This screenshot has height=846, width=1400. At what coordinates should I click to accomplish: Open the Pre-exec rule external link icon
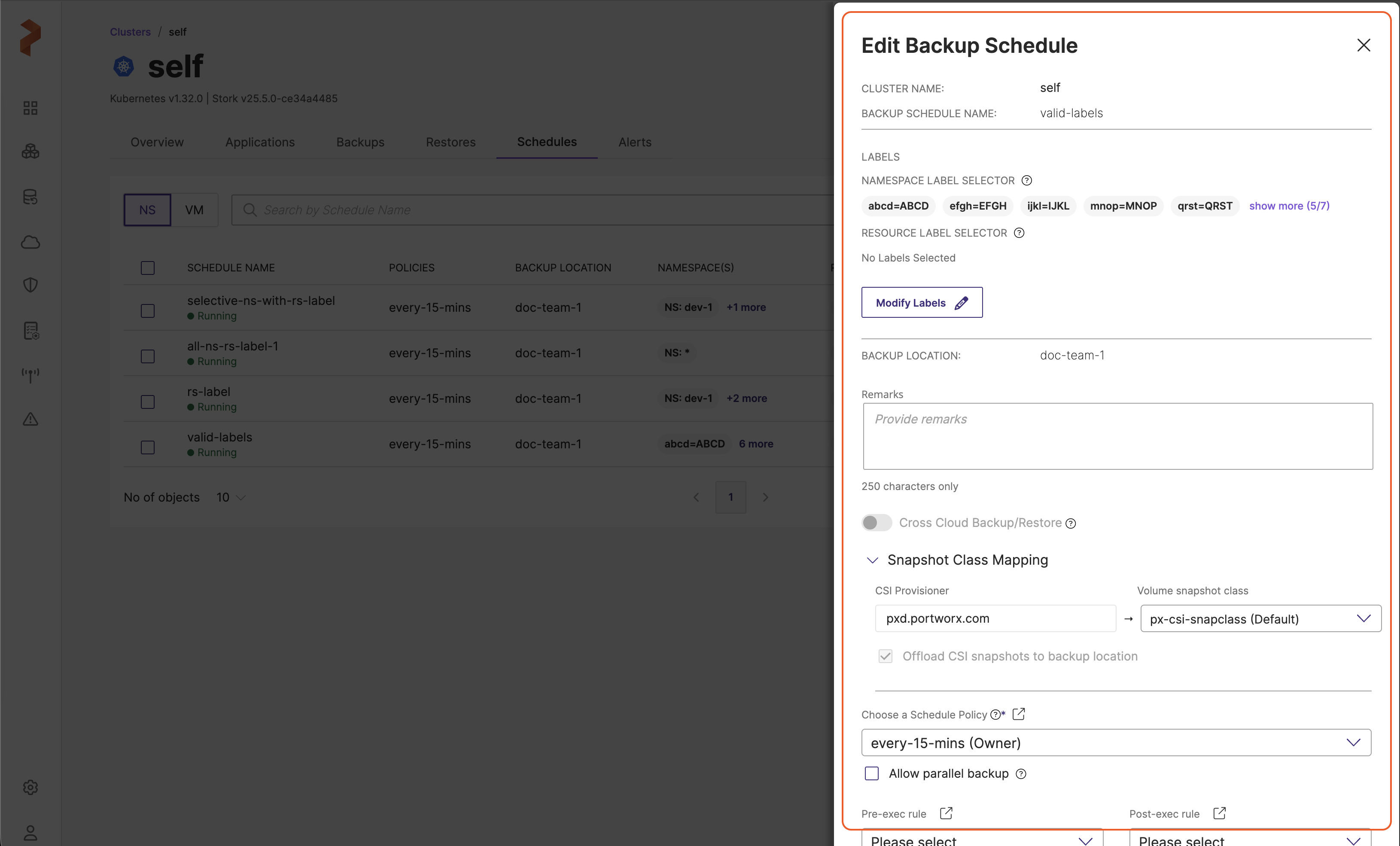click(946, 813)
